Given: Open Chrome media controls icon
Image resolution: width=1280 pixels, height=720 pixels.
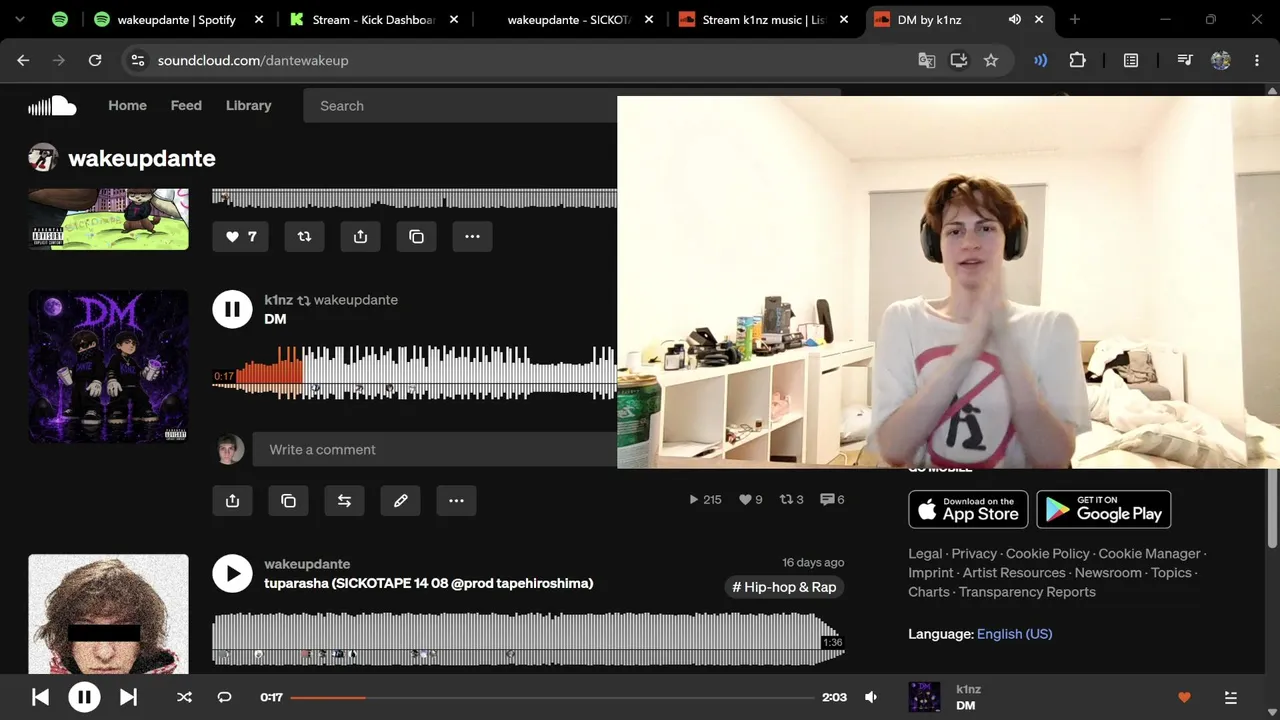Looking at the screenshot, I should (1185, 60).
